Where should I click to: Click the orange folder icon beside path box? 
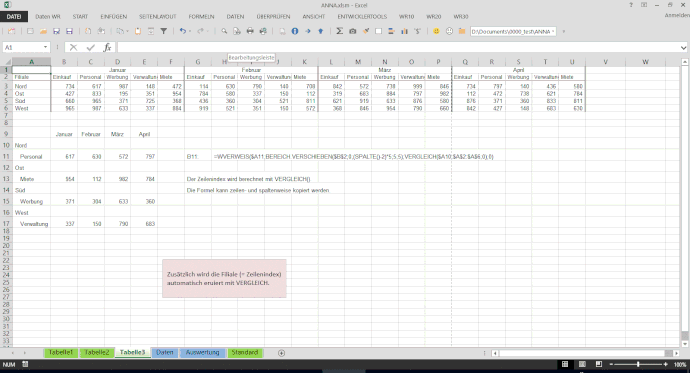[x=462, y=31]
